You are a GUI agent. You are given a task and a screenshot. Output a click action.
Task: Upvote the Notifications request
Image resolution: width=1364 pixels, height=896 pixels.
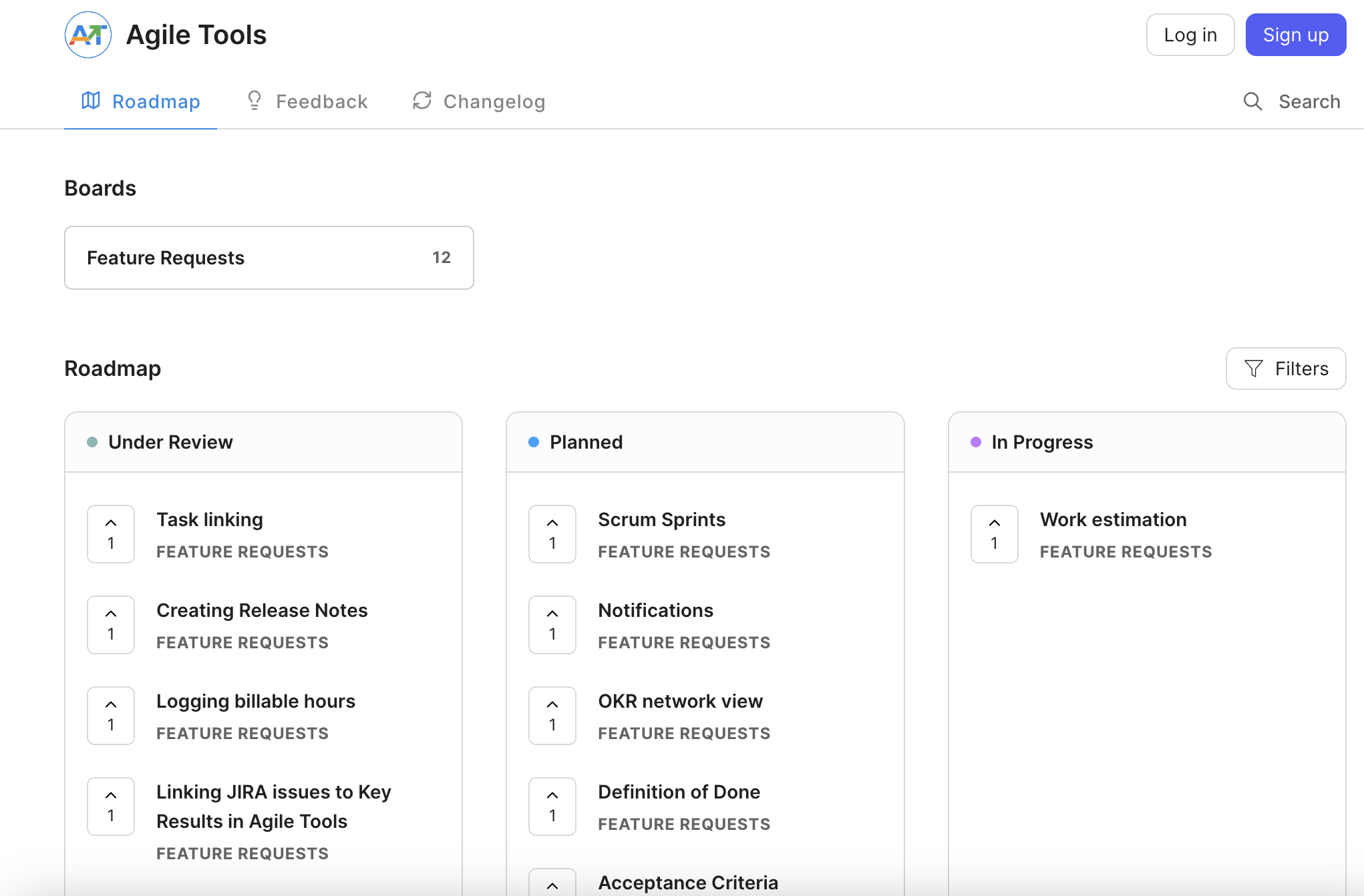tap(552, 625)
